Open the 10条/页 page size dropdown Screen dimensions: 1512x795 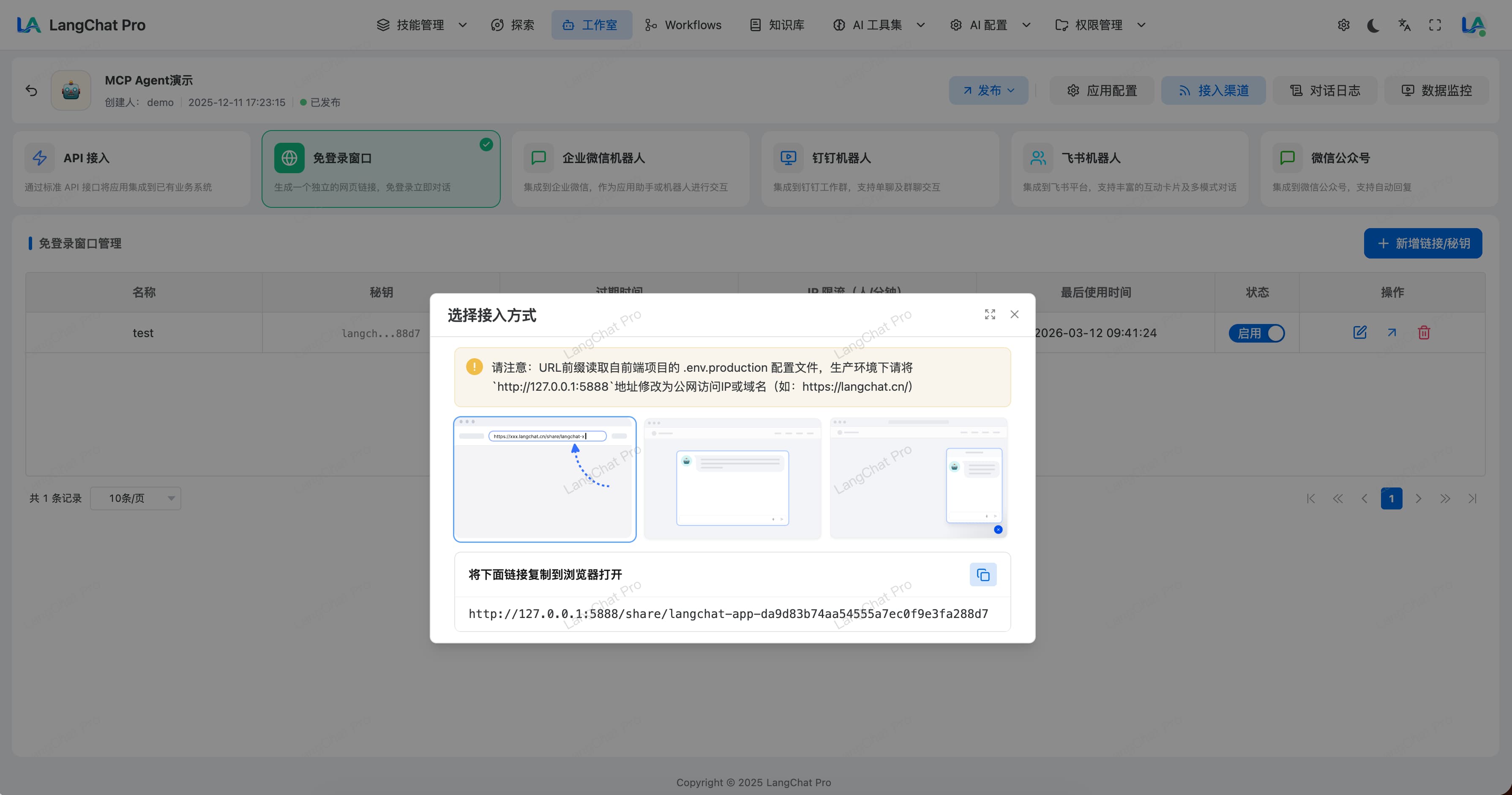pos(136,498)
